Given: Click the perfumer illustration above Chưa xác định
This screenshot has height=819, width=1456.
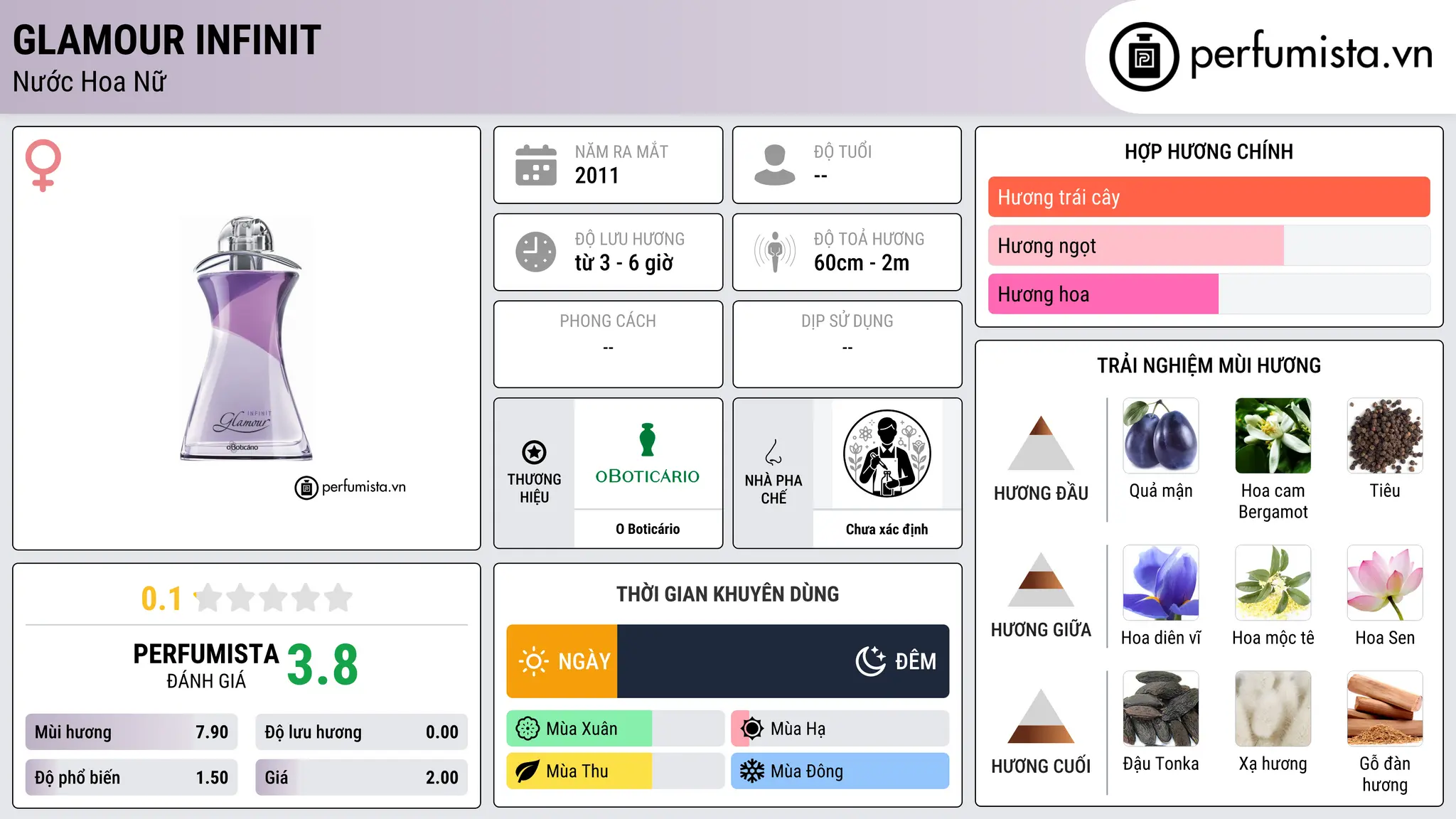Looking at the screenshot, I should click(887, 454).
